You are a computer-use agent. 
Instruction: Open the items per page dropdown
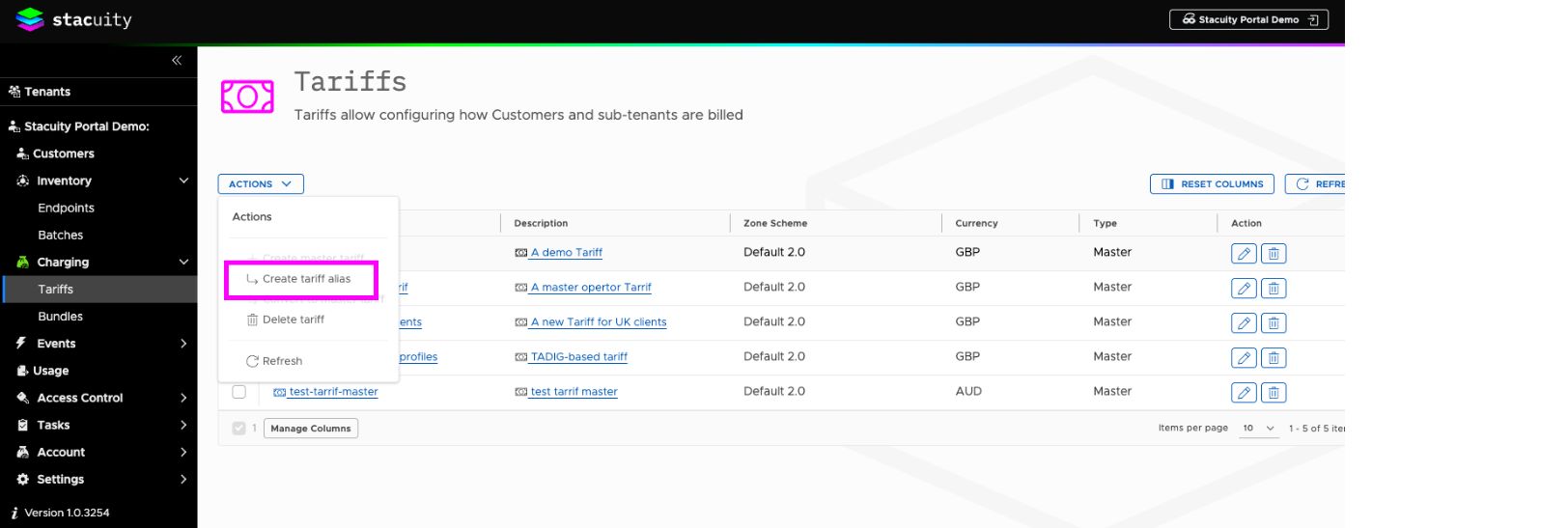[1258, 428]
